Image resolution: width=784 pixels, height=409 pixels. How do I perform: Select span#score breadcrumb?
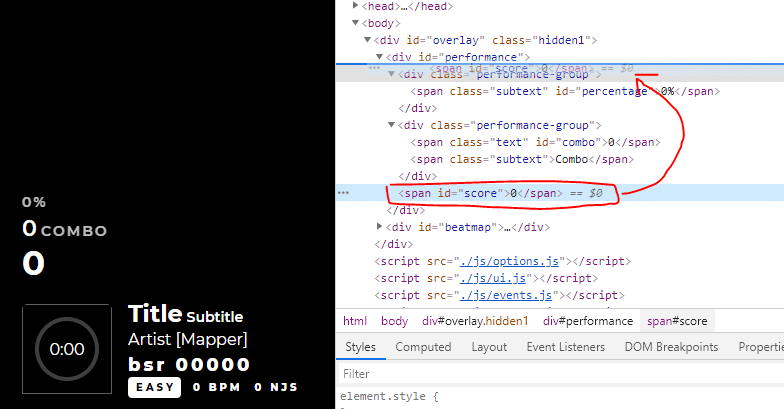tap(677, 321)
